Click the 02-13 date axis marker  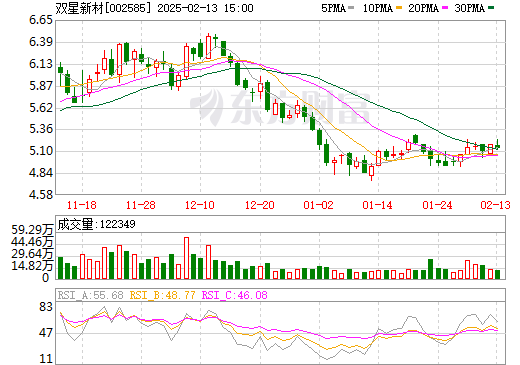tap(495, 205)
